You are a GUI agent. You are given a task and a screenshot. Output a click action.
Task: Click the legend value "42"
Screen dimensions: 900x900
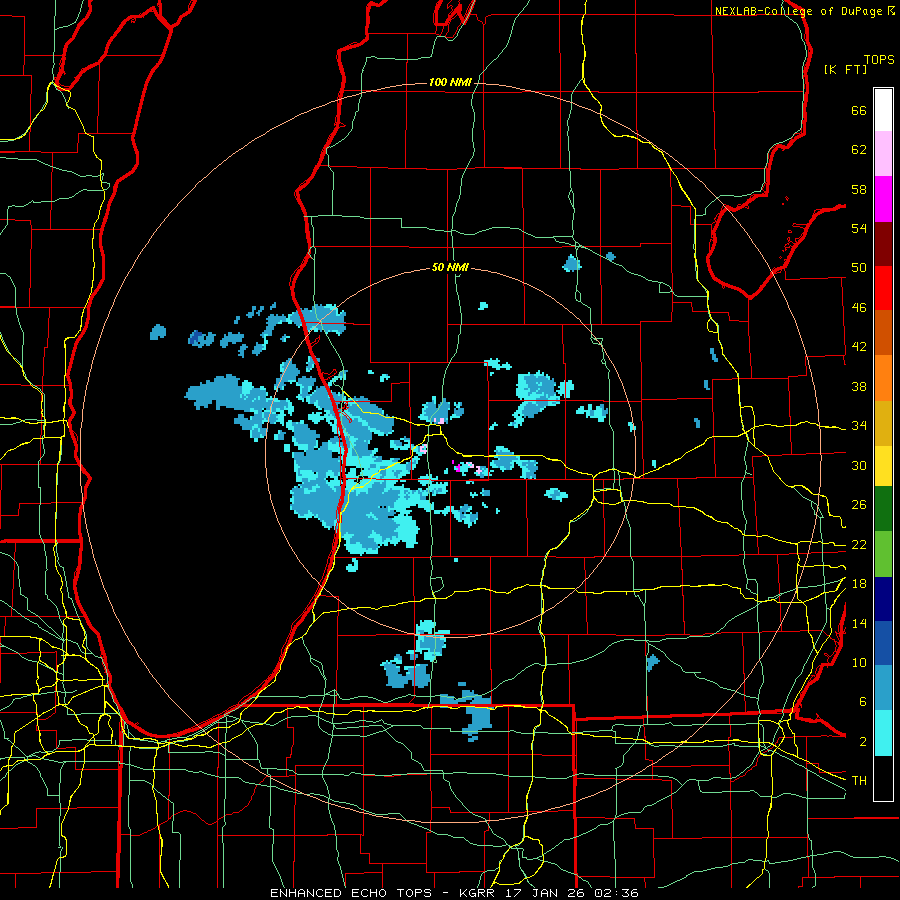coord(859,347)
